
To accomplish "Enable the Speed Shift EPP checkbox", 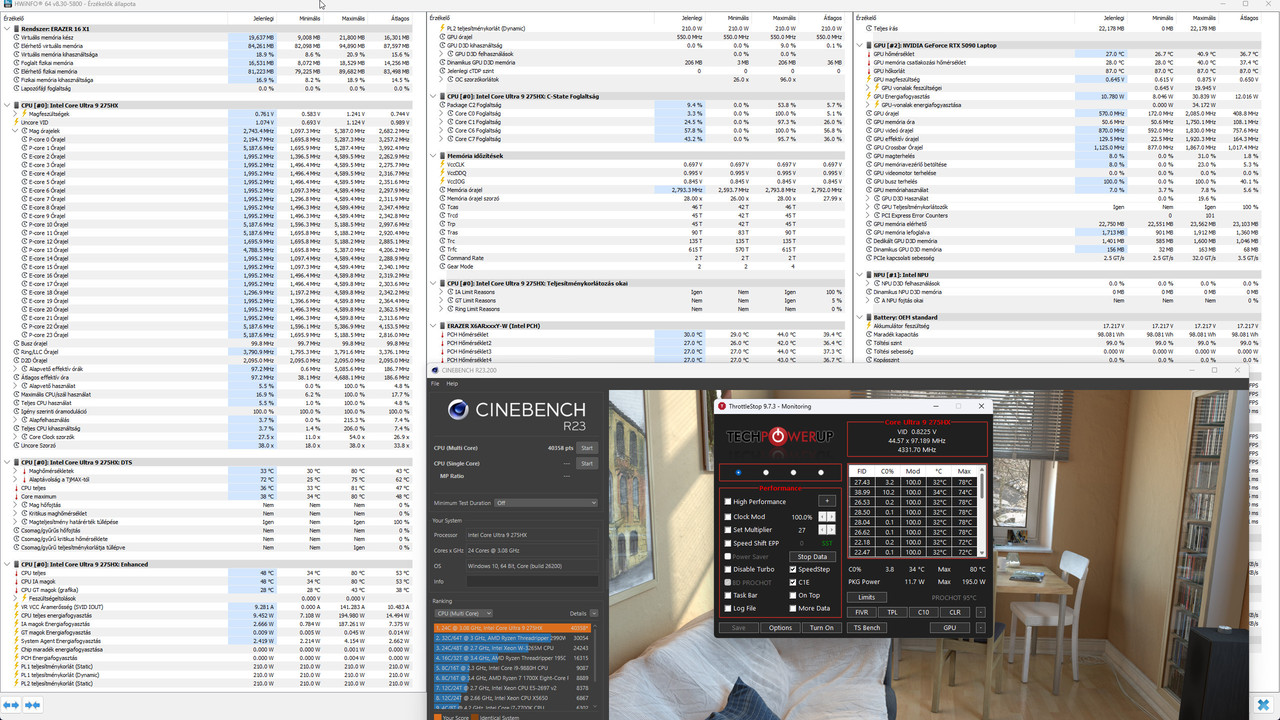I will pyautogui.click(x=727, y=543).
